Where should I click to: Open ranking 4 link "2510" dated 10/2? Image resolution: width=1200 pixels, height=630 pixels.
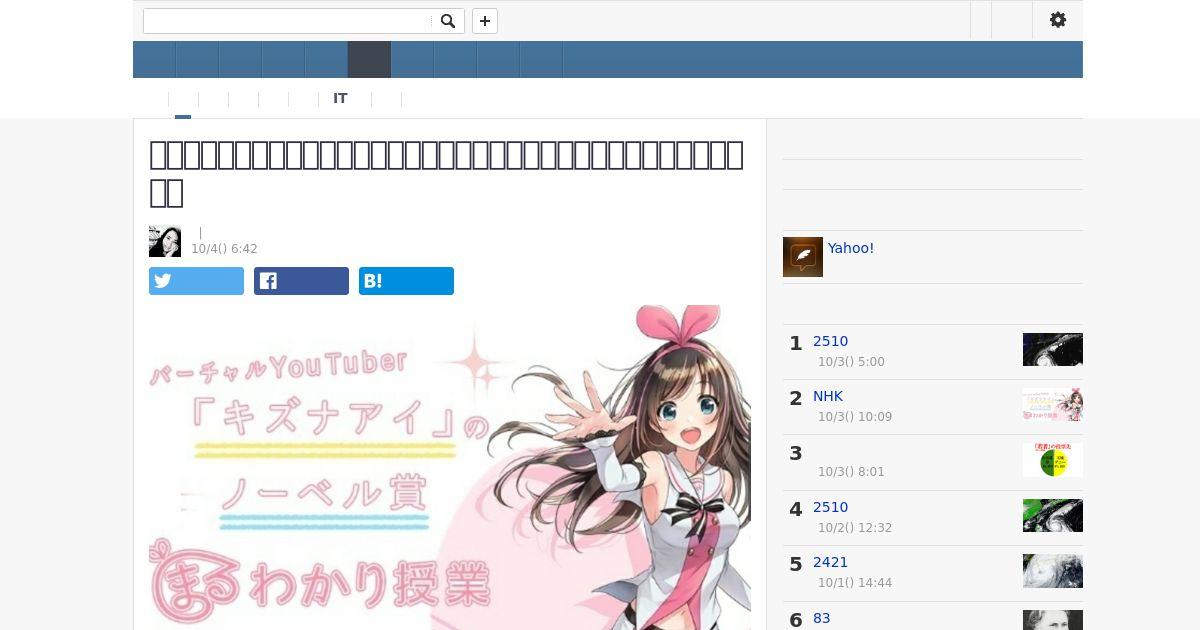tap(830, 507)
